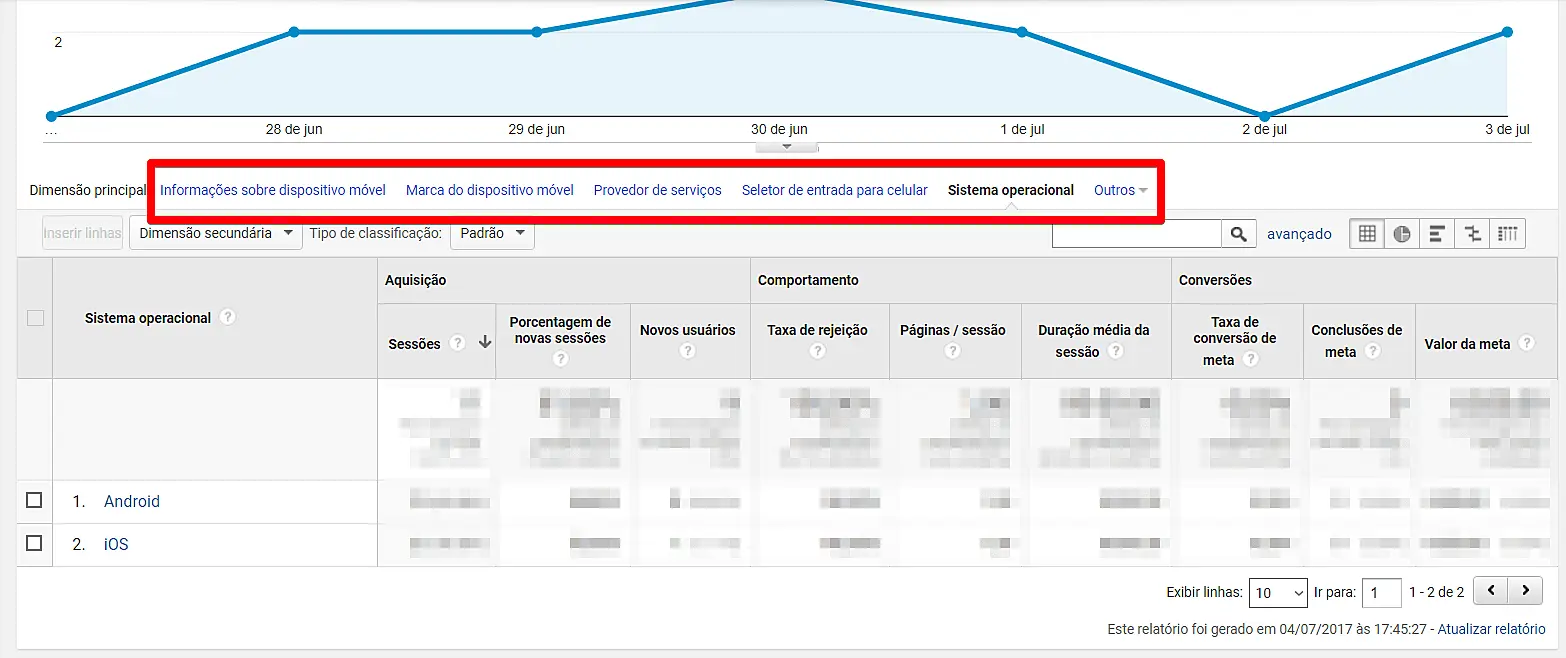Open help icon under Novos usuários
Viewport: 1566px width, 658px height.
pyautogui.click(x=688, y=351)
